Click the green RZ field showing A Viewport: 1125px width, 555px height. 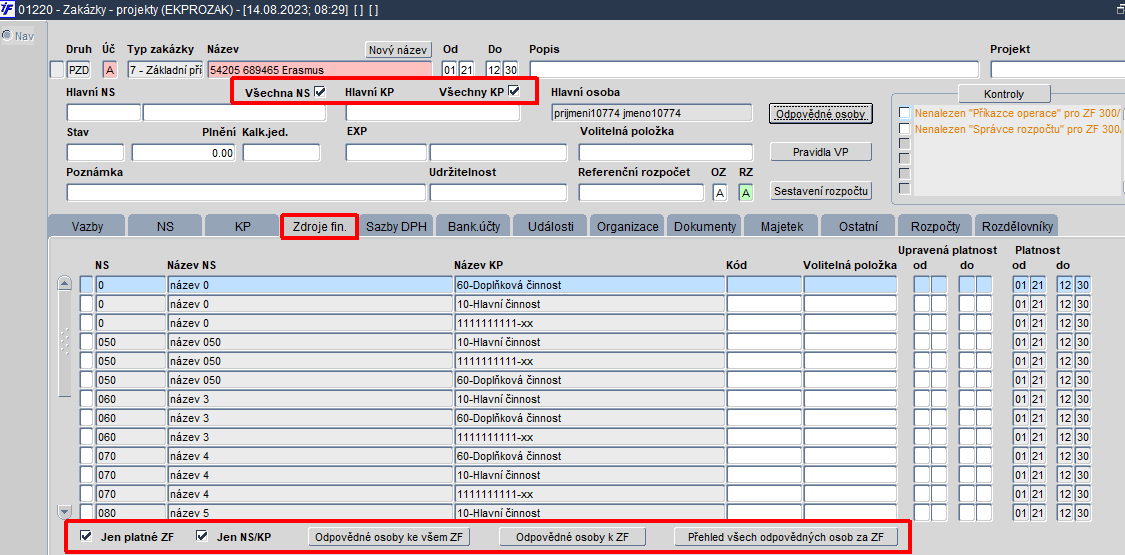[x=746, y=192]
